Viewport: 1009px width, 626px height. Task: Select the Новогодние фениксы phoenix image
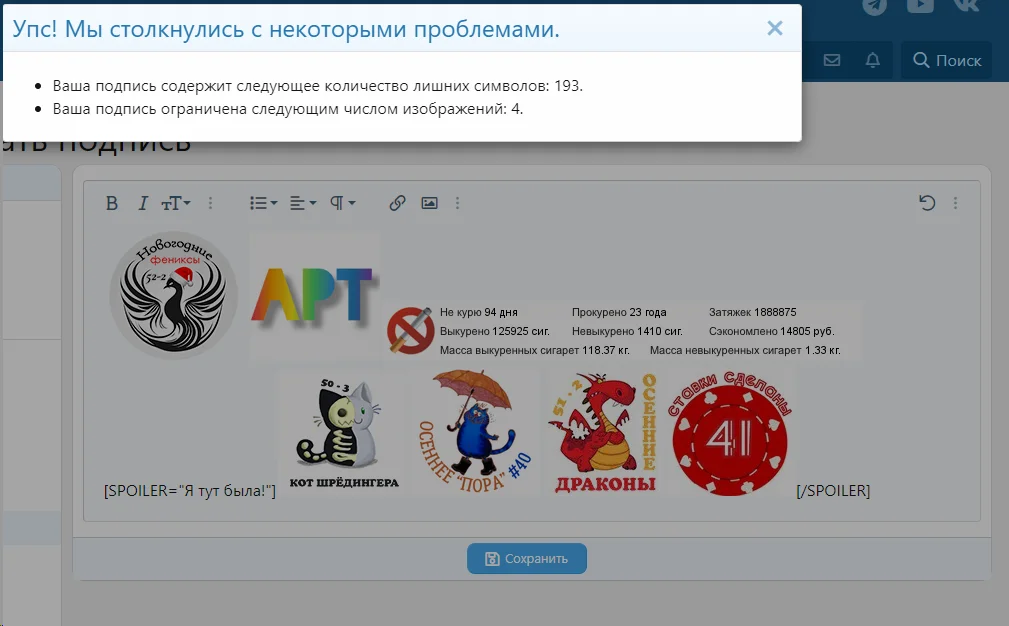coord(173,293)
